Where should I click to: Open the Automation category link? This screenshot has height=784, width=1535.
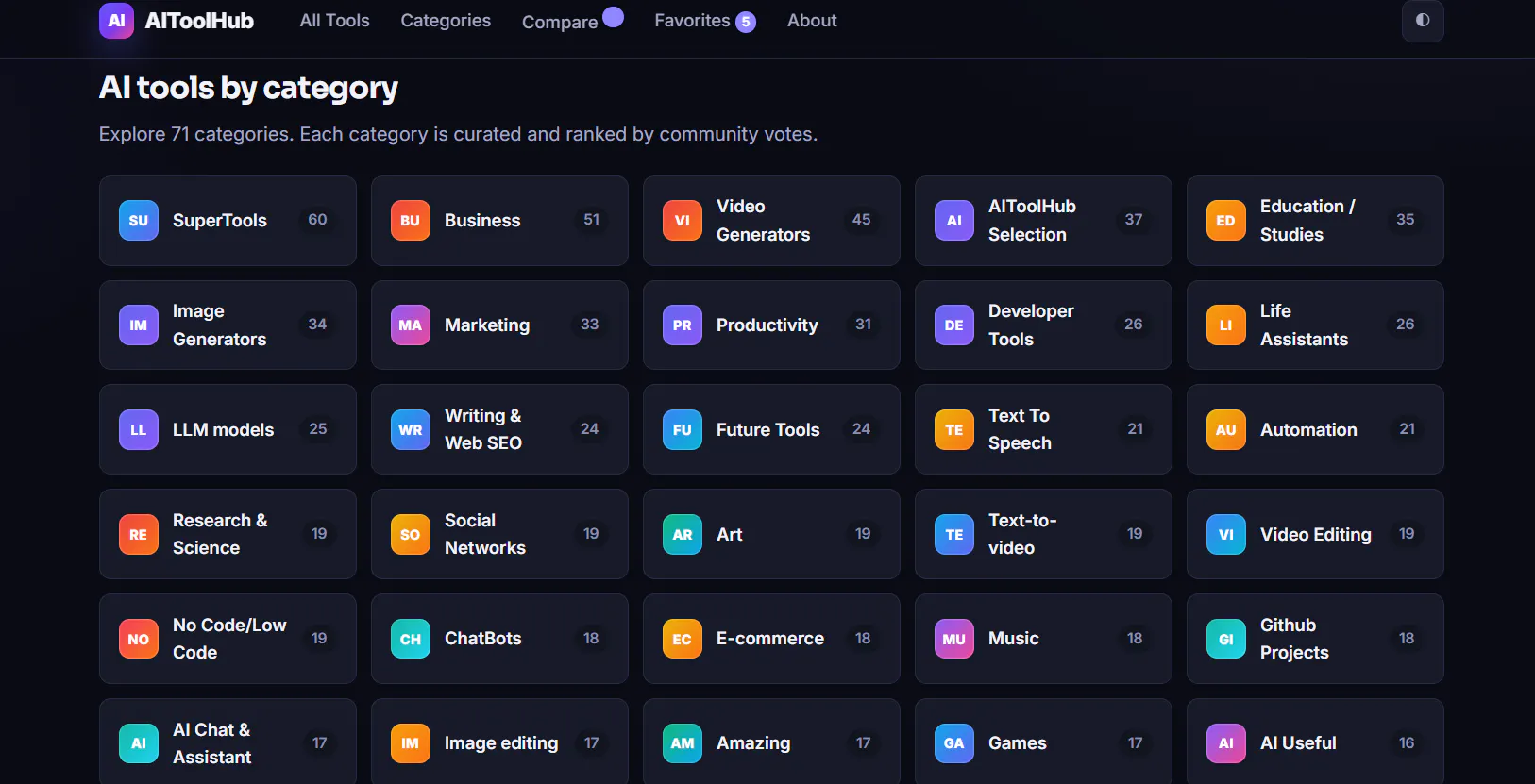click(1315, 429)
